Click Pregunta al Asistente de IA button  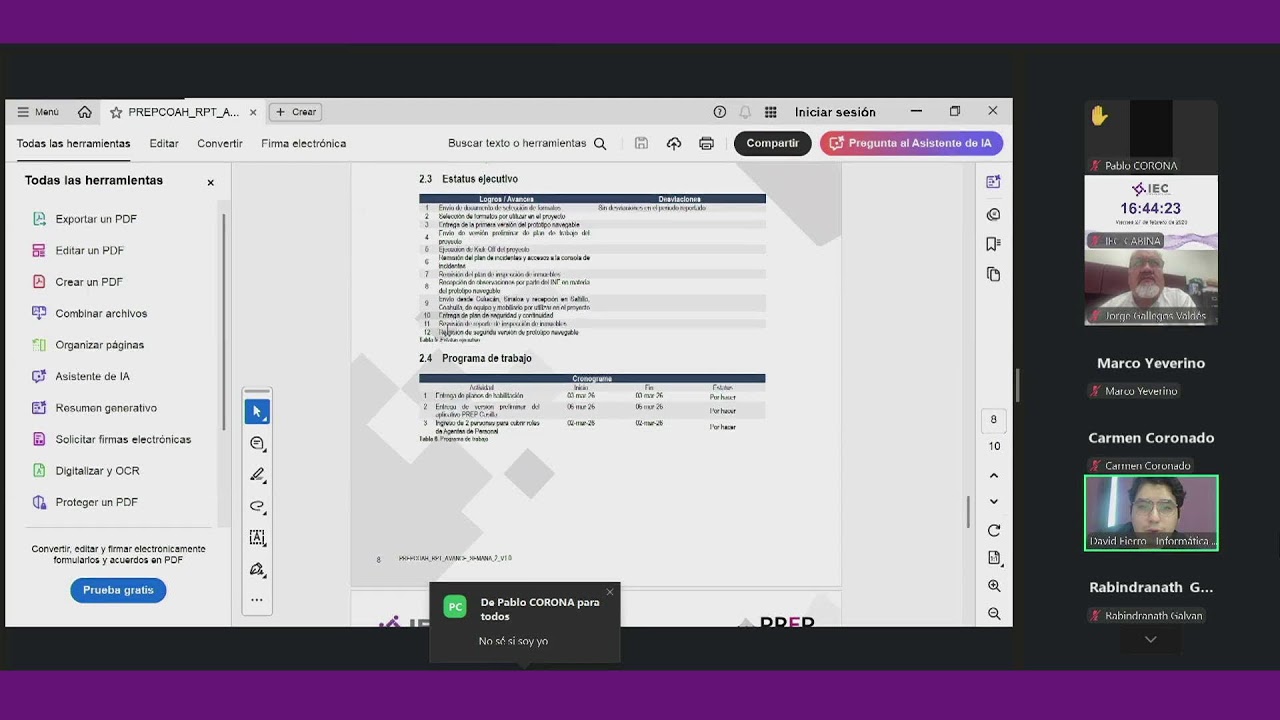911,143
